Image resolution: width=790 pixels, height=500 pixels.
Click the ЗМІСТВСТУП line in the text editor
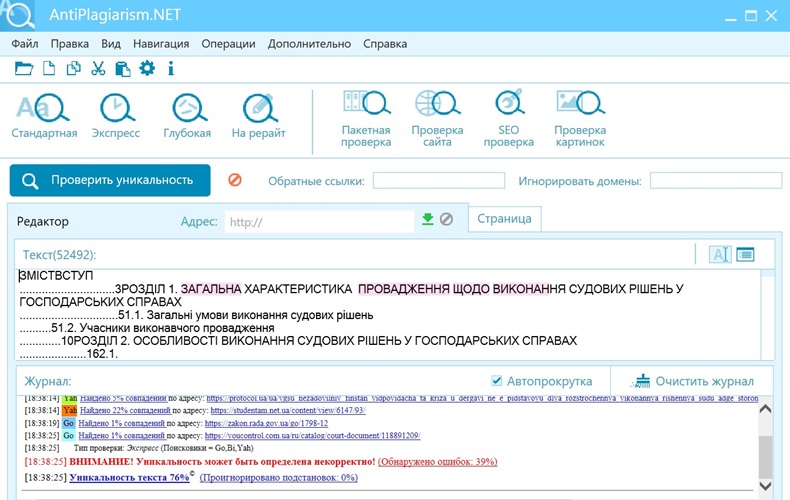pyautogui.click(x=56, y=276)
